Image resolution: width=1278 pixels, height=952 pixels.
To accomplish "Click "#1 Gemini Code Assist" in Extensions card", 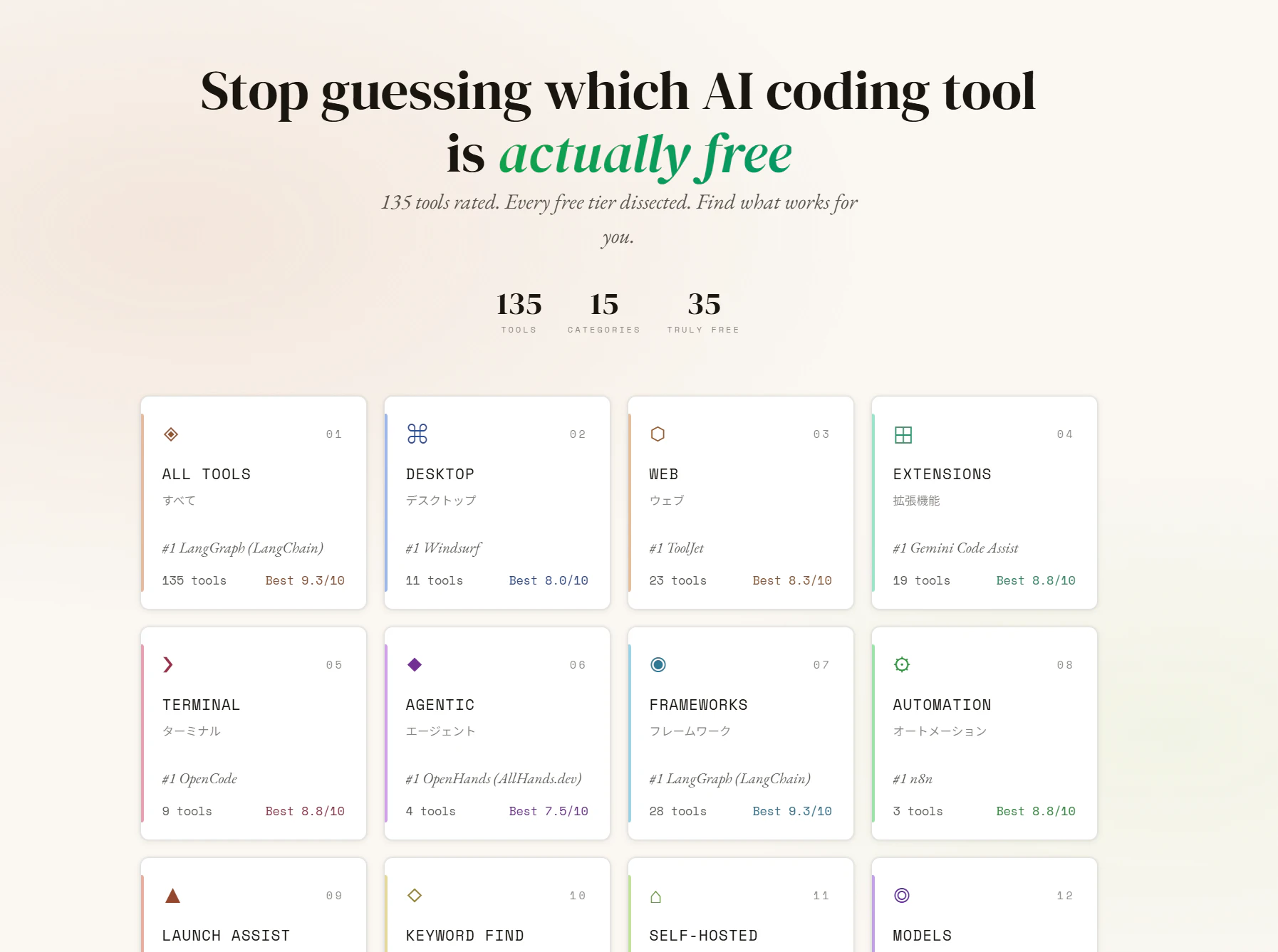I will [x=956, y=548].
